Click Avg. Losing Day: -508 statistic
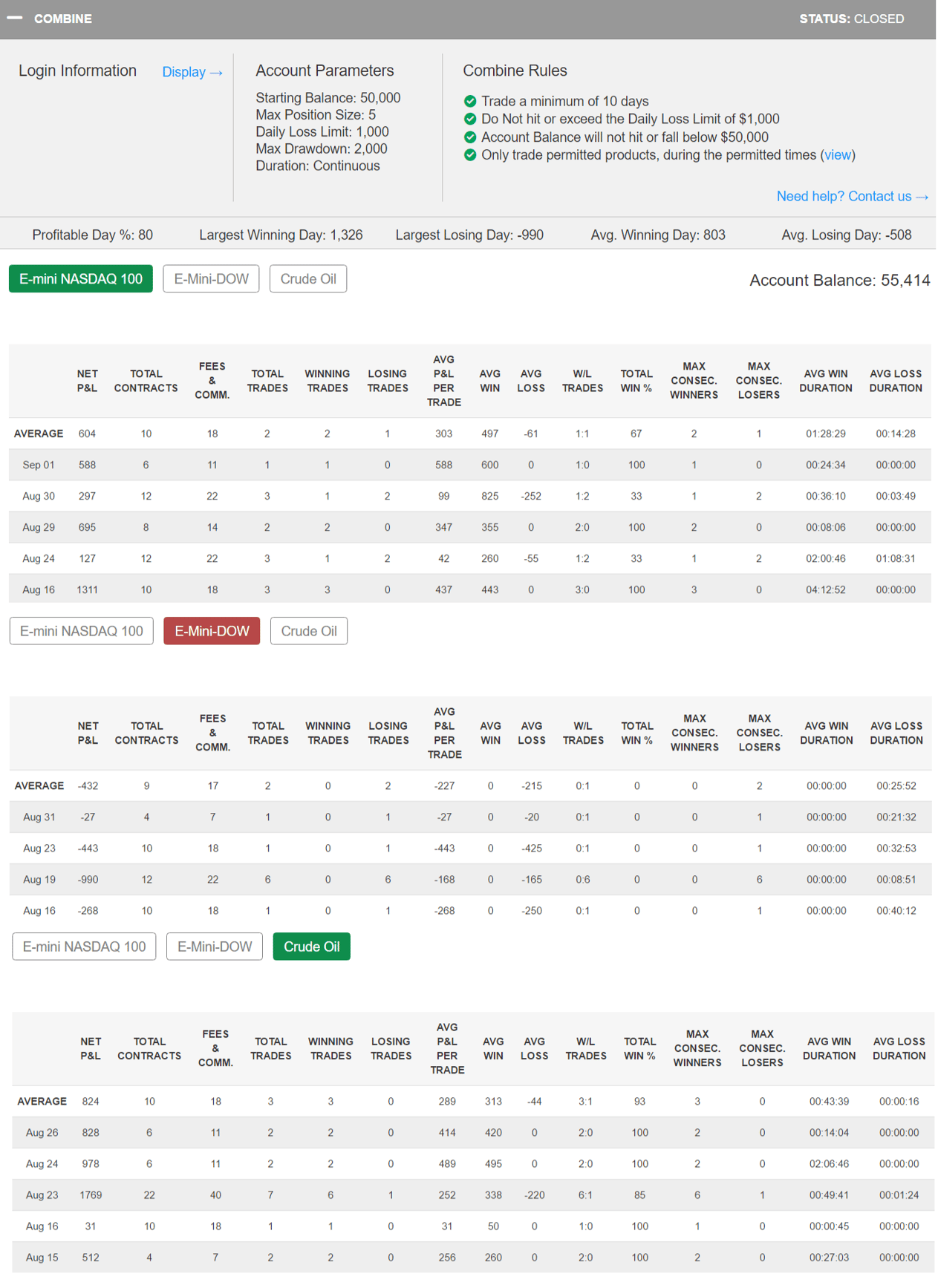 pyautogui.click(x=847, y=235)
